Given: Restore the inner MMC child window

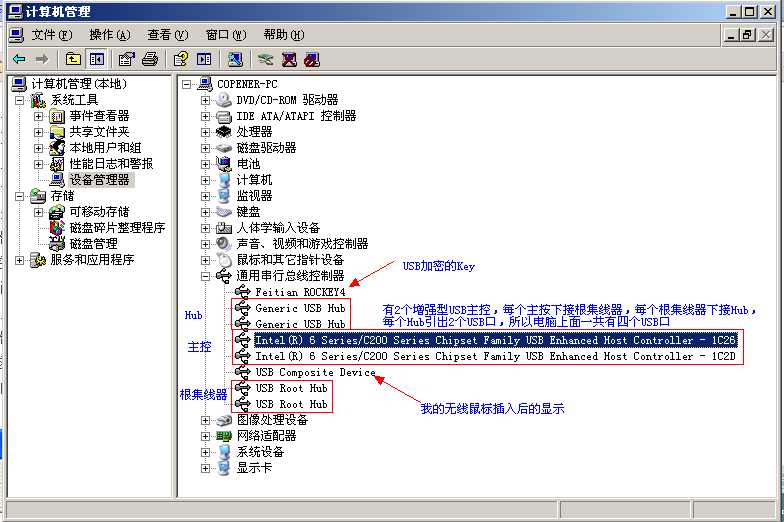Looking at the screenshot, I should [748, 35].
